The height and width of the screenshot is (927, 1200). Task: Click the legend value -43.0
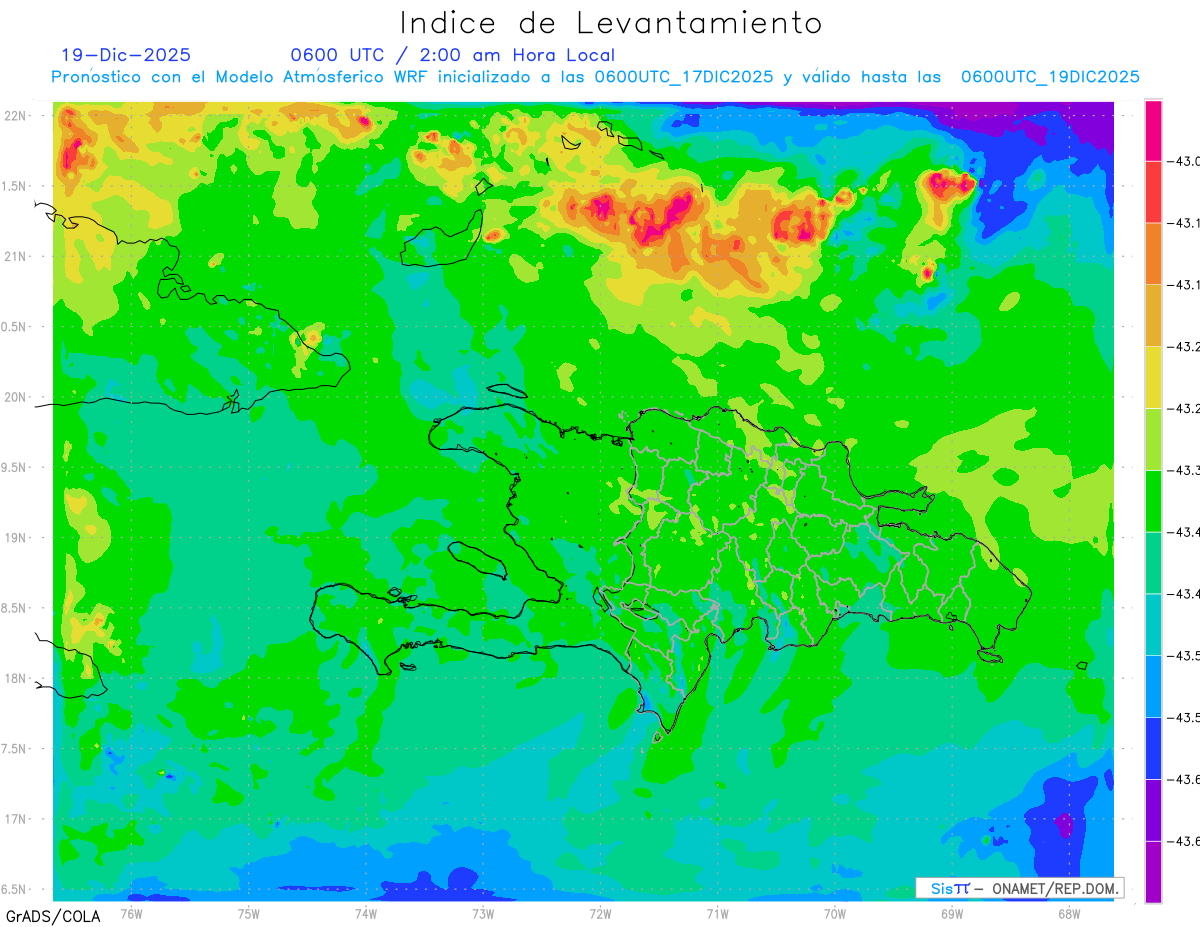pyautogui.click(x=1184, y=161)
